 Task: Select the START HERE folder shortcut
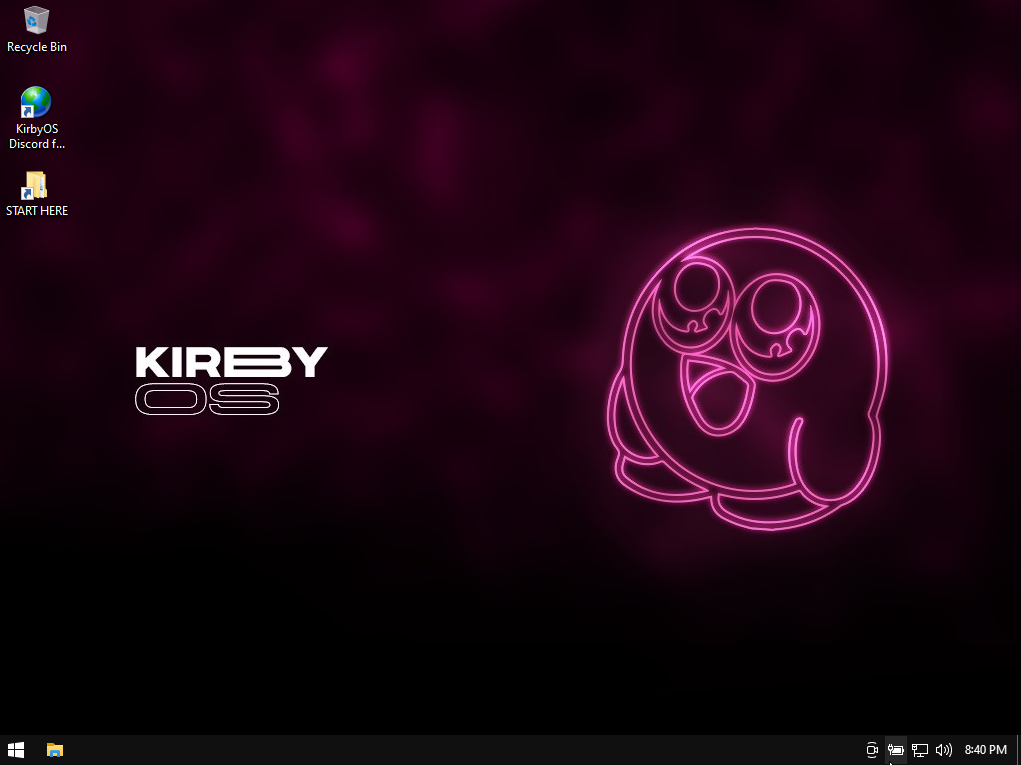point(36,193)
